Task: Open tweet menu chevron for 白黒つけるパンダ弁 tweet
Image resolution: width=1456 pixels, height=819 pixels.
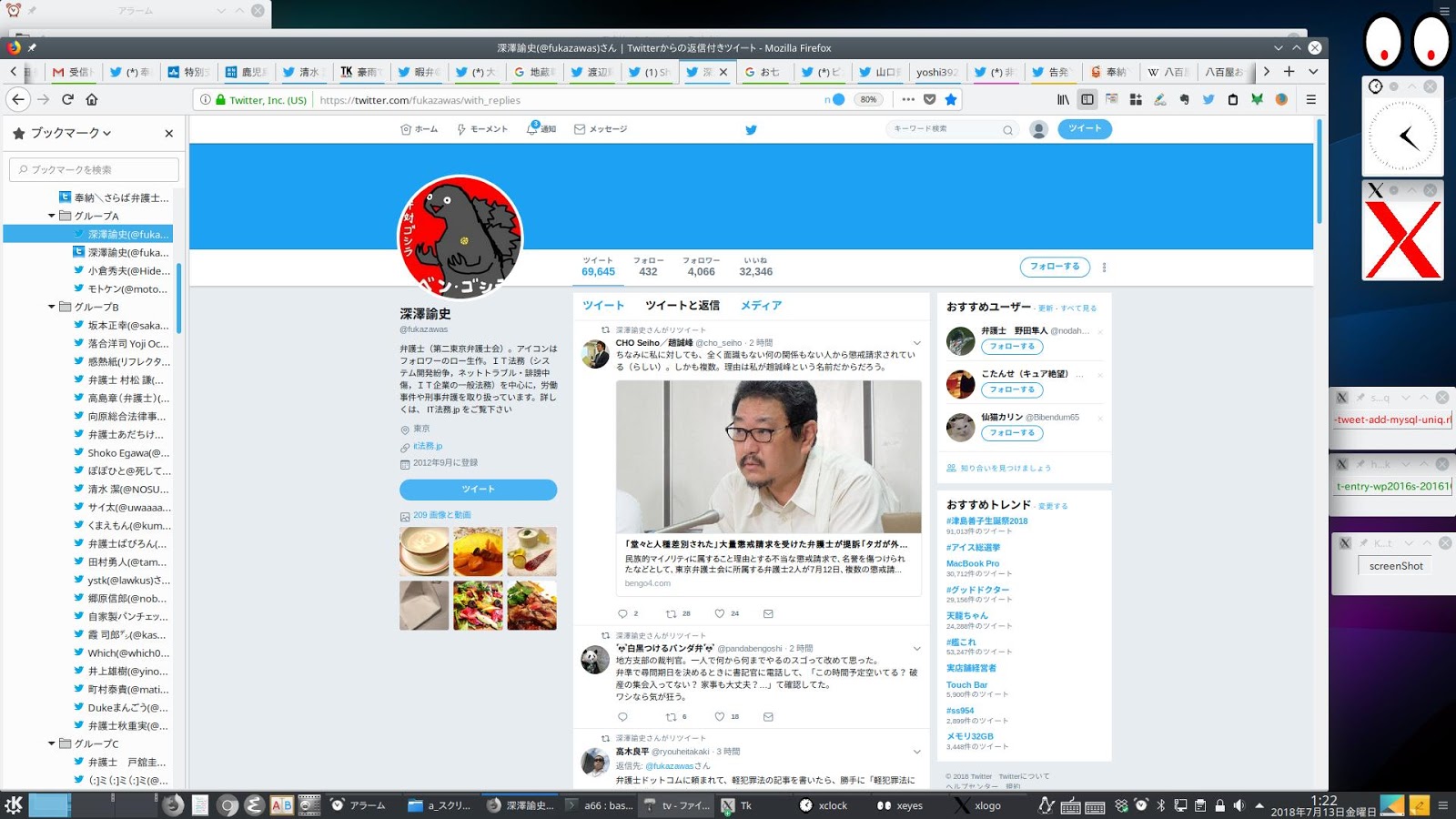Action: pos(916,649)
